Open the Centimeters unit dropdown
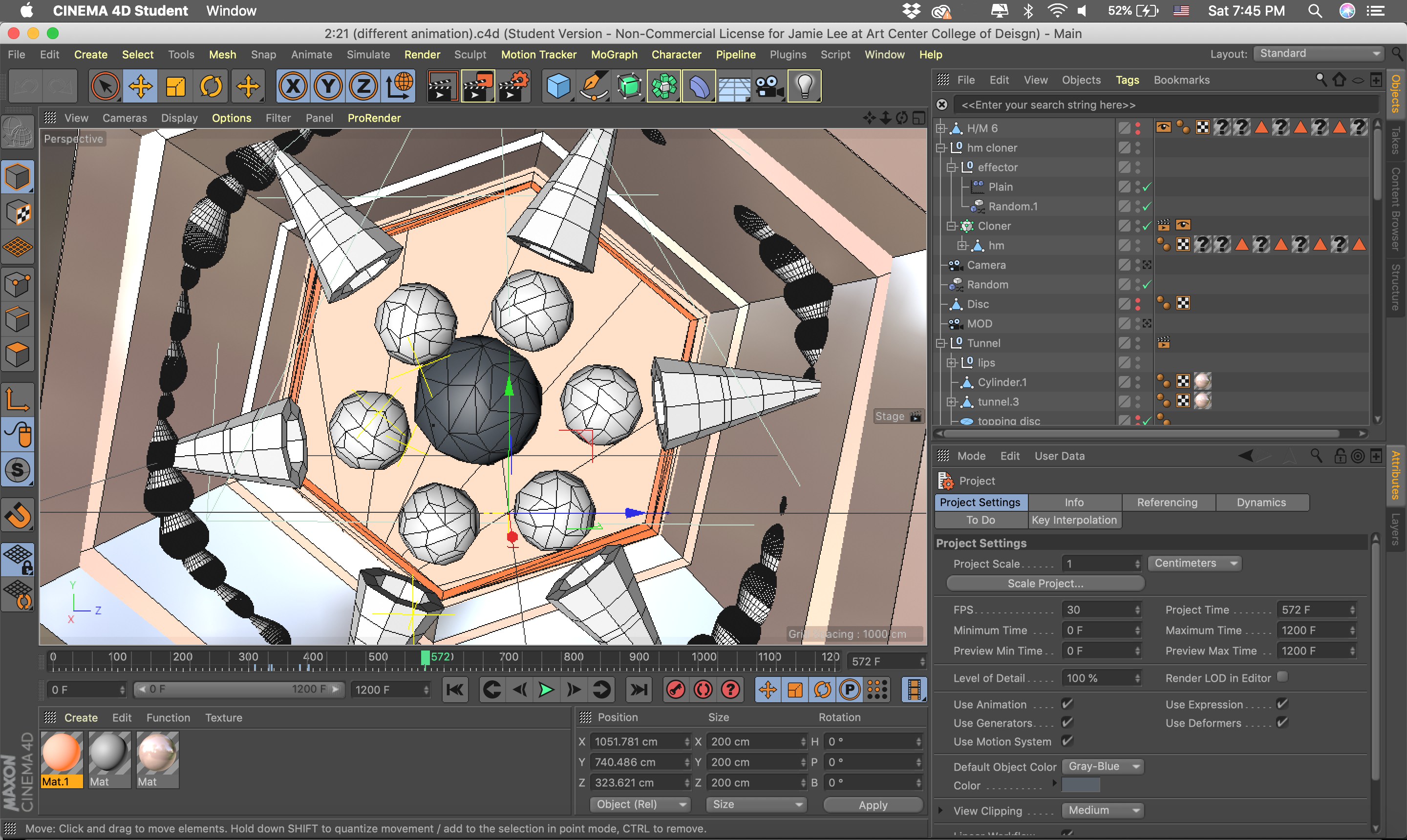 pyautogui.click(x=1194, y=563)
